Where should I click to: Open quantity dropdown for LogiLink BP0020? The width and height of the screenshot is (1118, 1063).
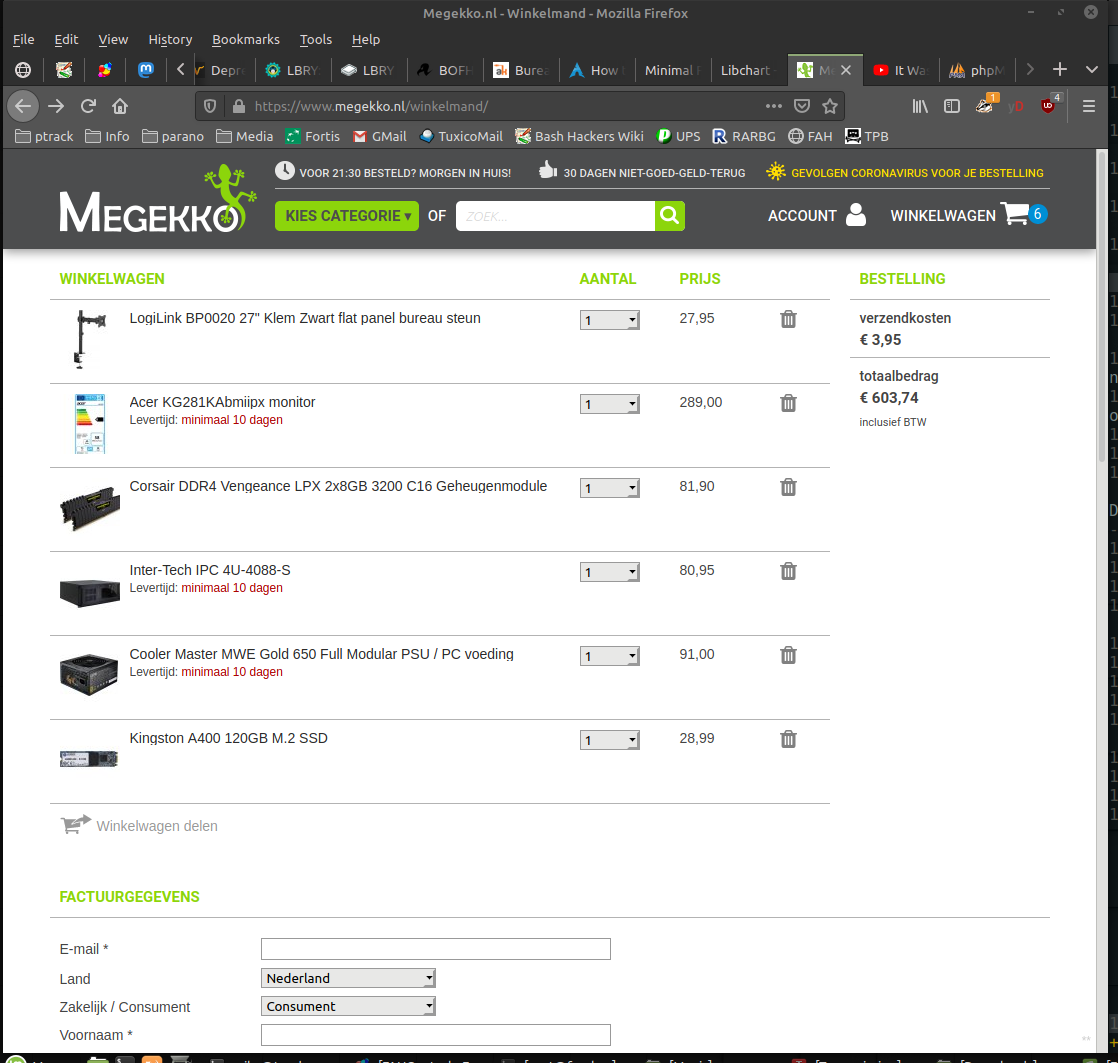click(610, 320)
